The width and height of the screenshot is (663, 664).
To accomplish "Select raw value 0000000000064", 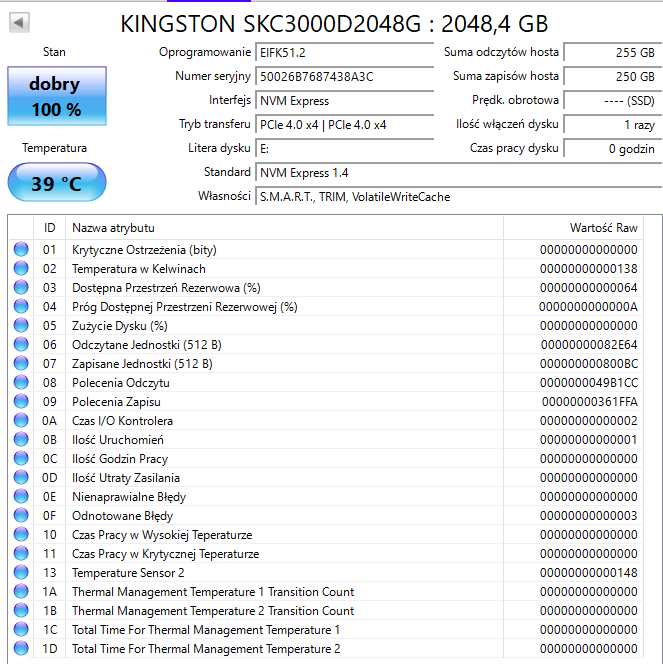I will [x=588, y=288].
